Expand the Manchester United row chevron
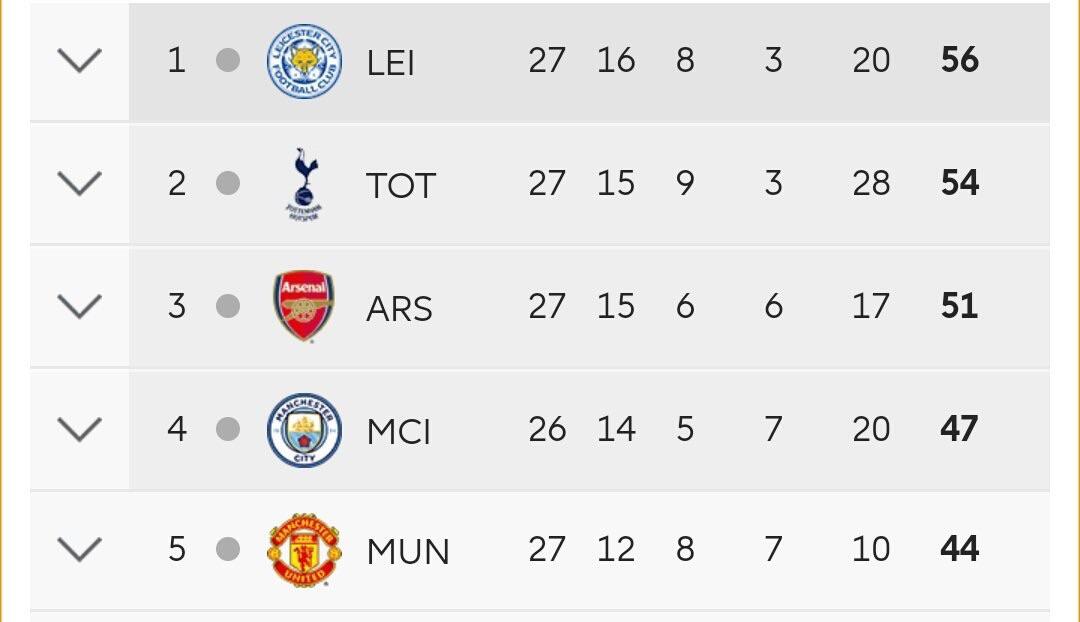 (80, 549)
